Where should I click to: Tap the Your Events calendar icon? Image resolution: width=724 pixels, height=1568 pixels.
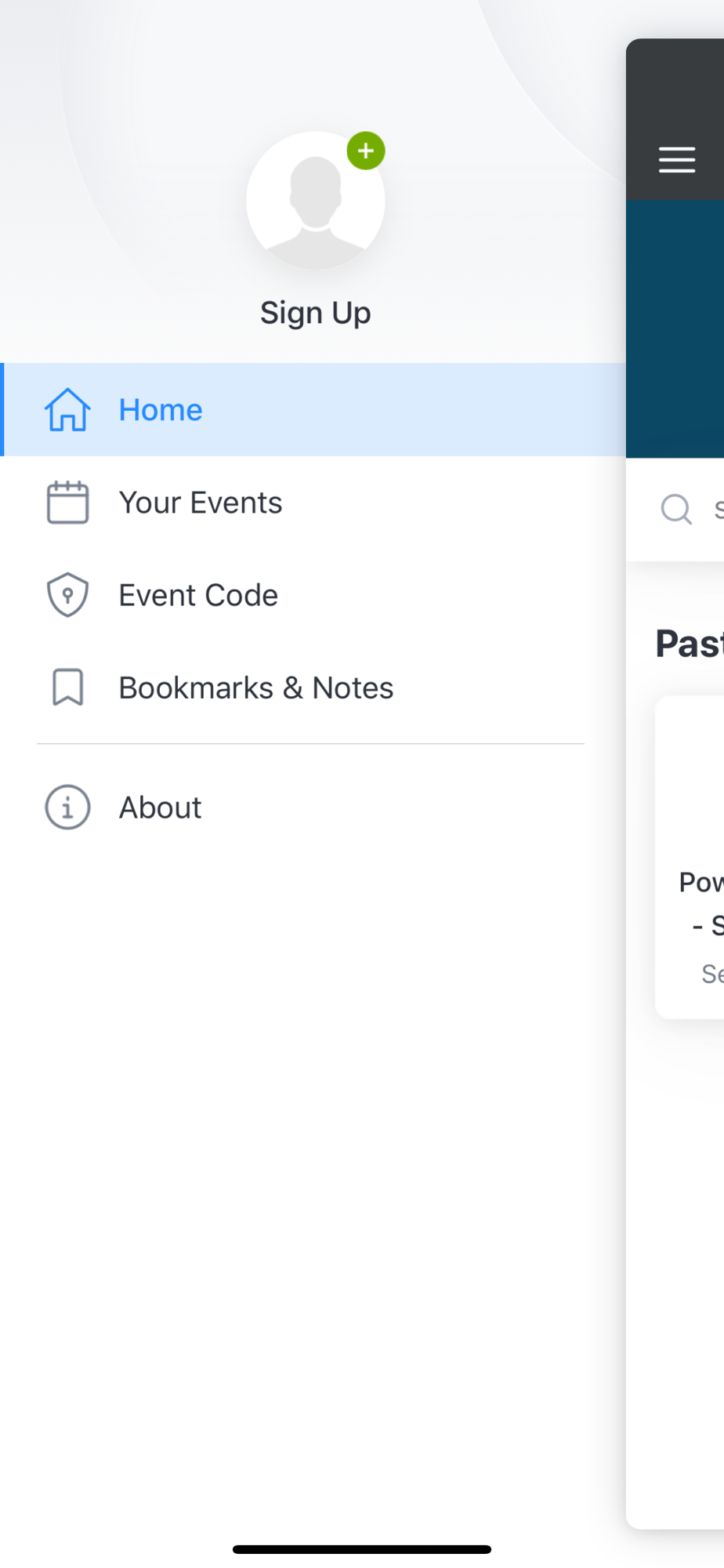tap(67, 502)
